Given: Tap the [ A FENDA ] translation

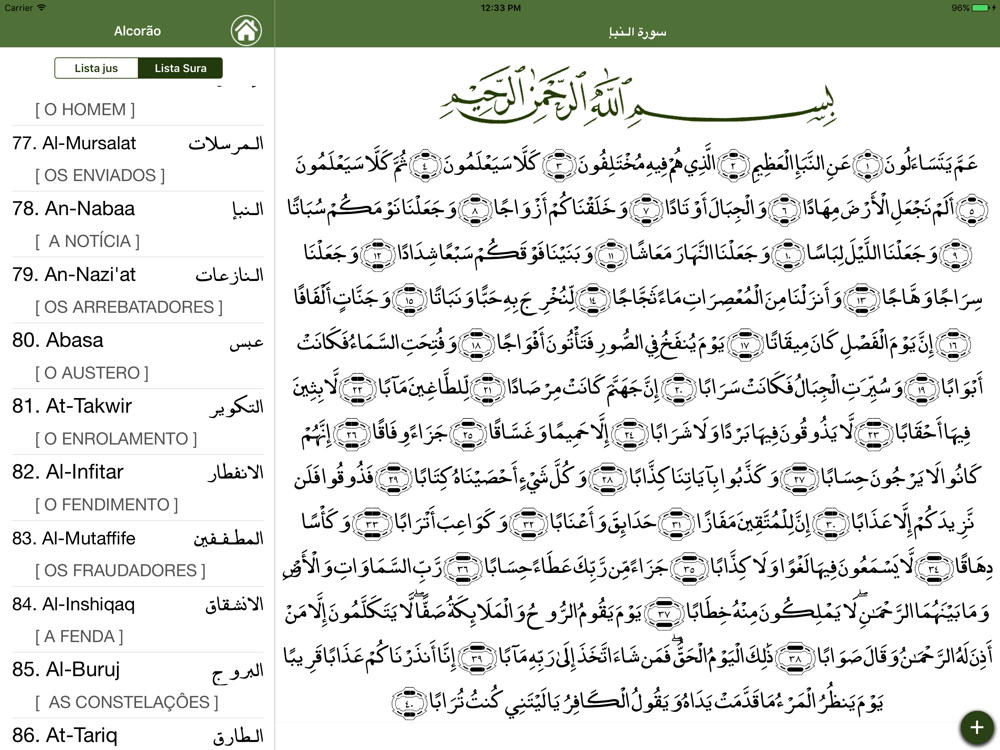Looking at the screenshot, I should (79, 636).
